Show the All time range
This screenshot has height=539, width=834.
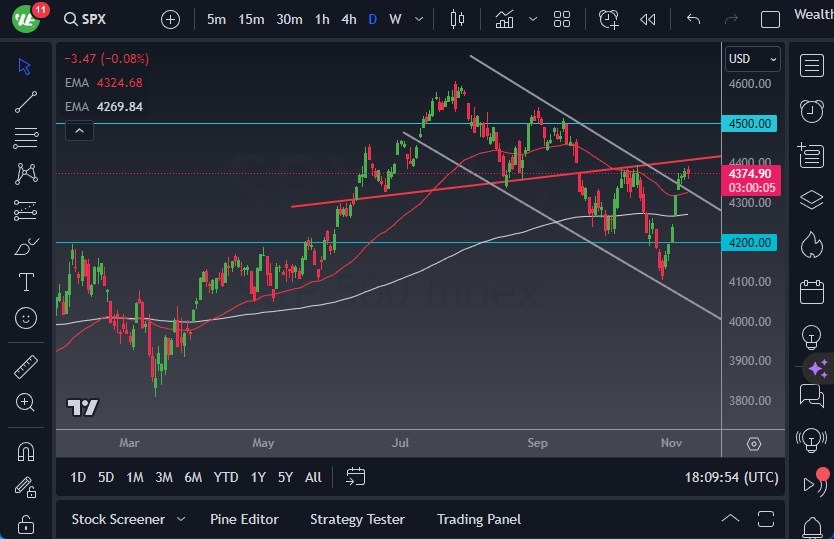coord(313,477)
